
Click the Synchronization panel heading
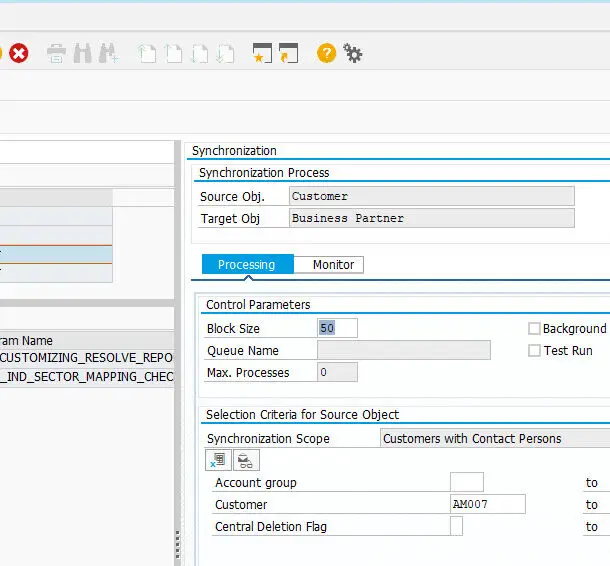pyautogui.click(x=234, y=151)
